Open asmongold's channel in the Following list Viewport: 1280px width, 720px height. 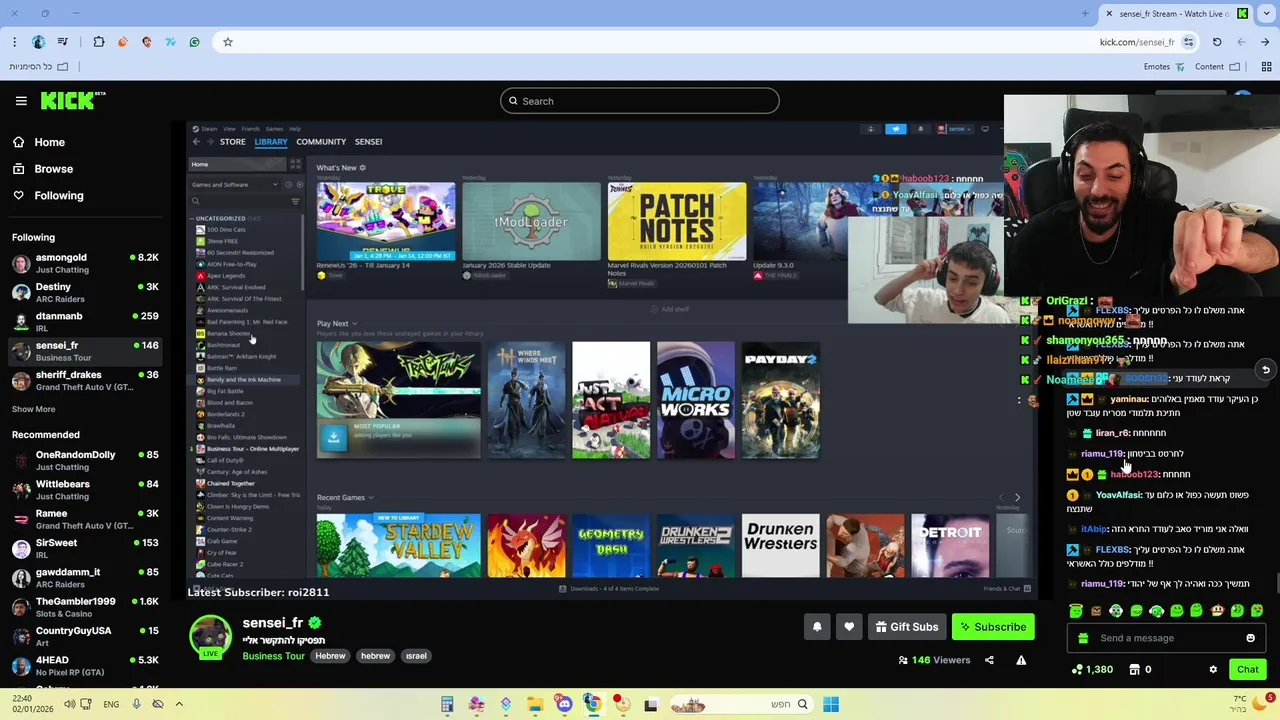click(84, 264)
